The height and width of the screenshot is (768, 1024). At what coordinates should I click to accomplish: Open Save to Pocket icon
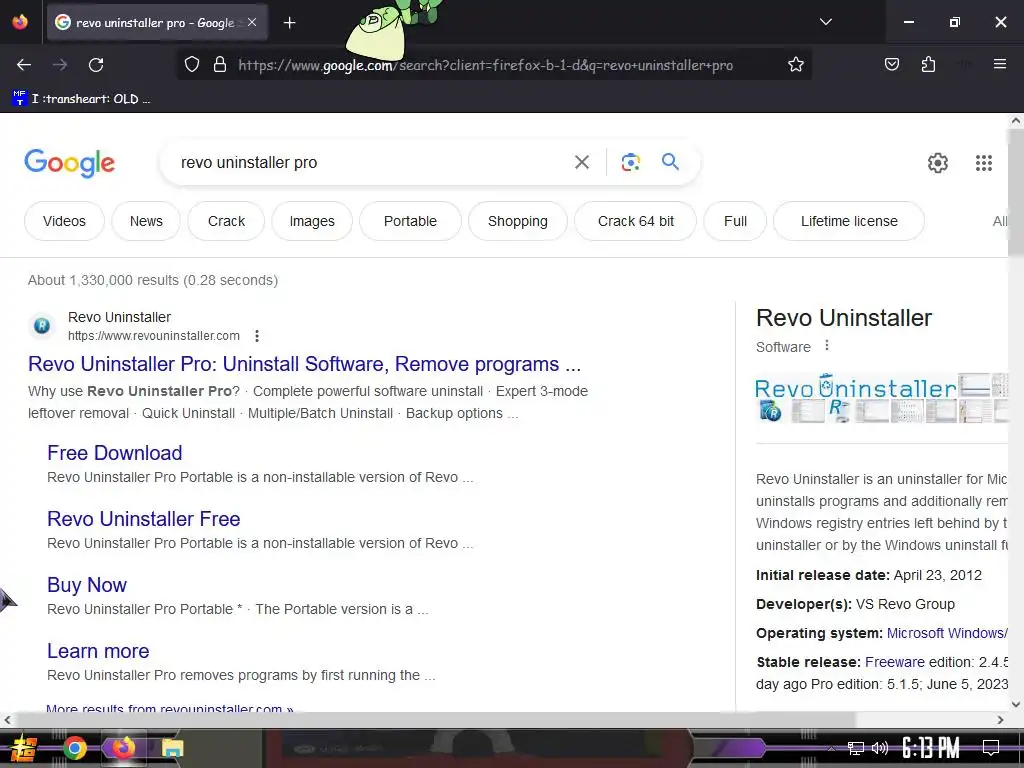coord(891,64)
